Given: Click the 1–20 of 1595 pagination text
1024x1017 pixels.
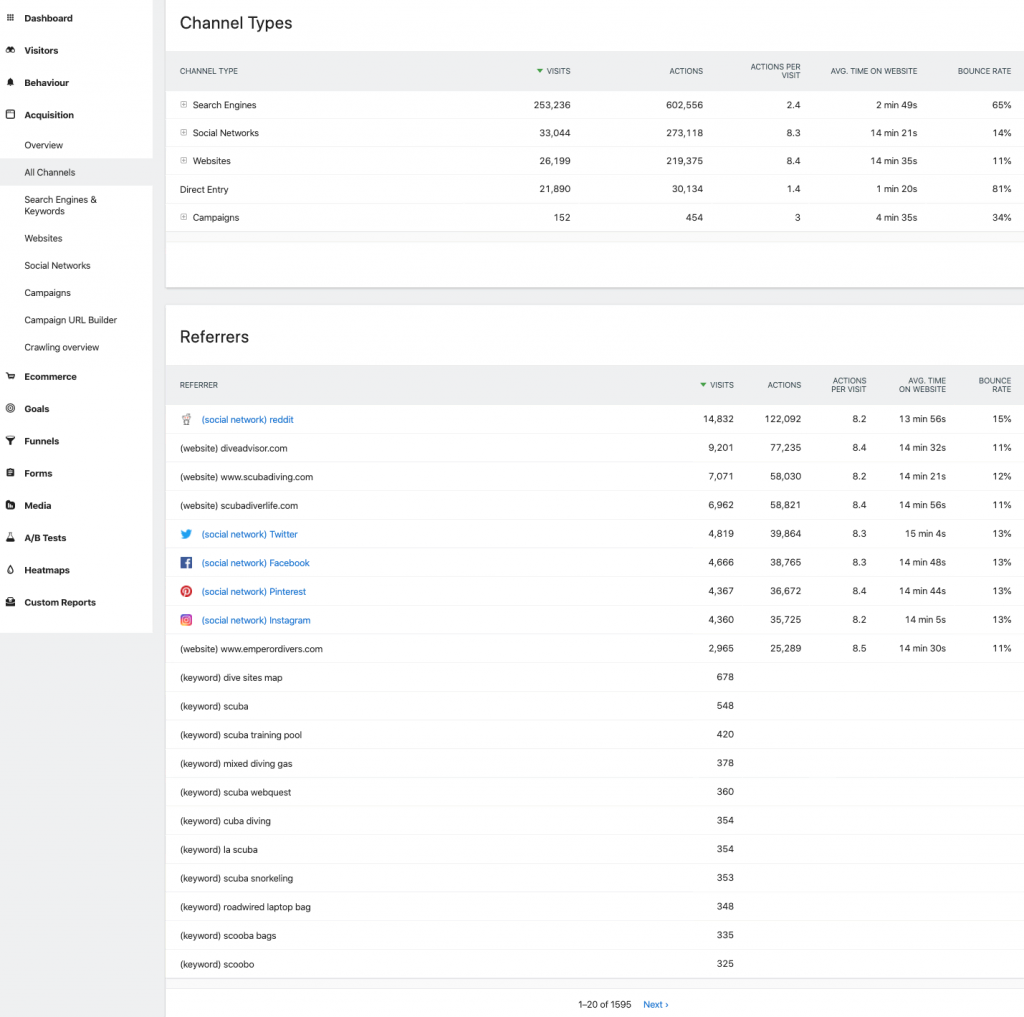Looking at the screenshot, I should (x=604, y=1005).
